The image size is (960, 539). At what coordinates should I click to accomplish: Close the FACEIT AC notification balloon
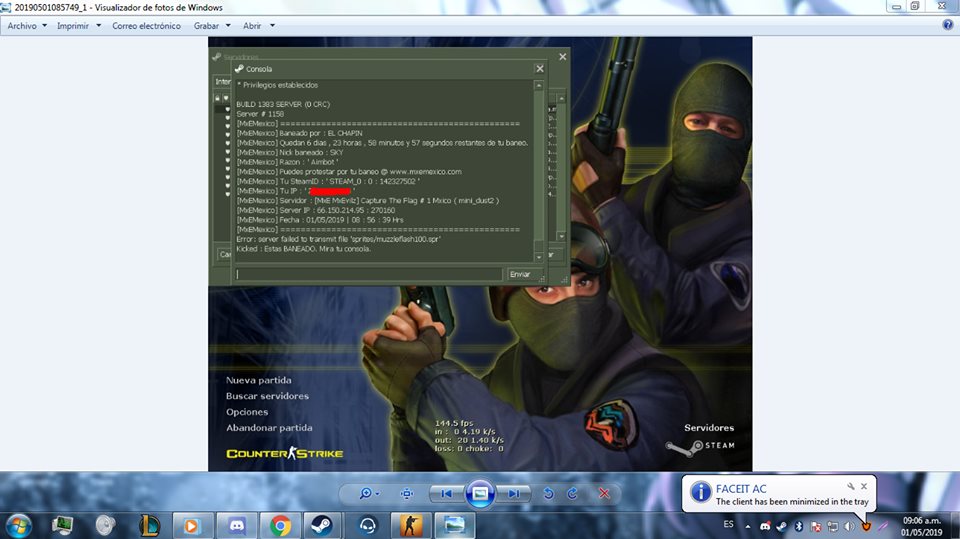864,486
